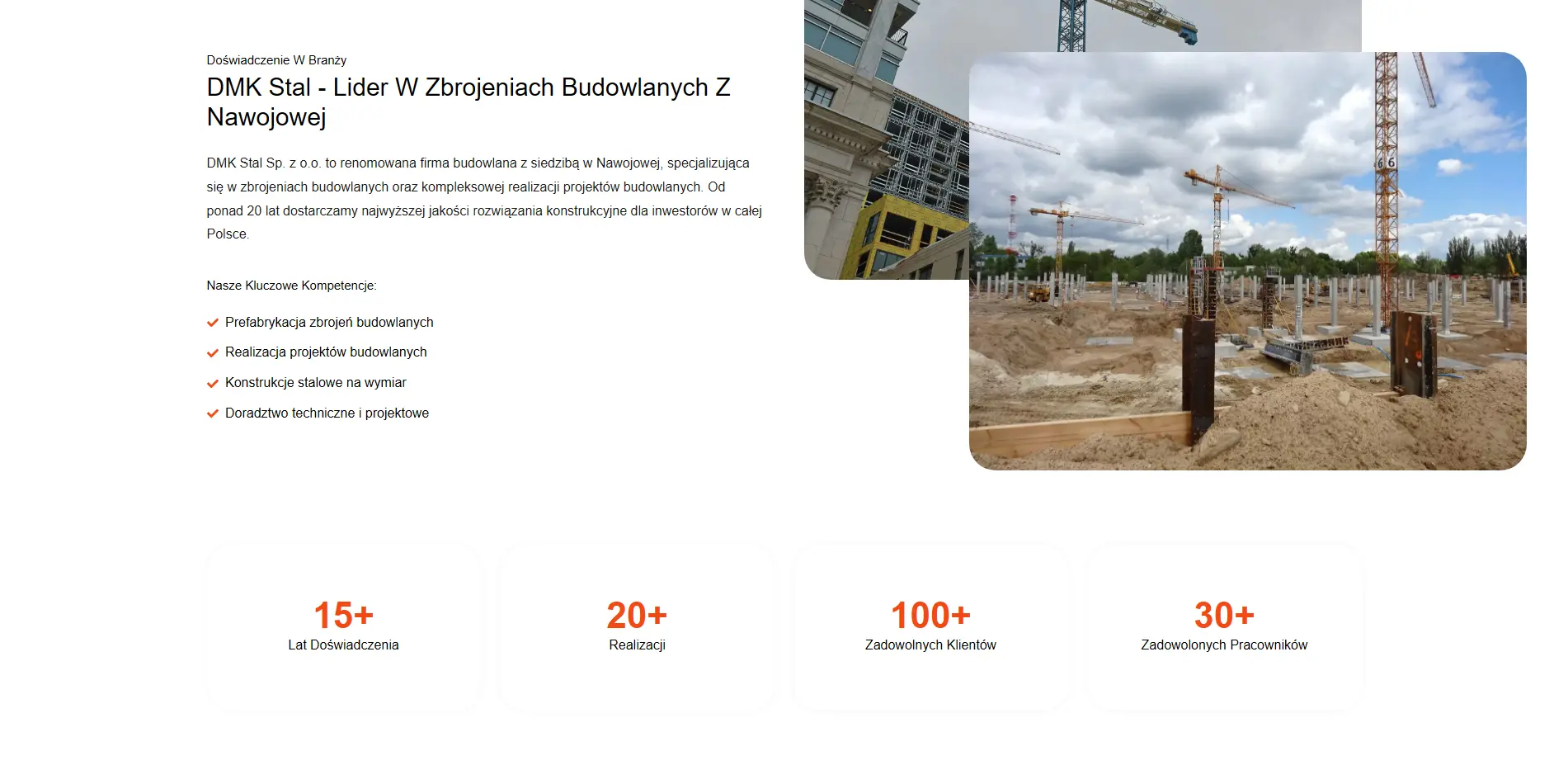Click the "Doświadczenie W Branży" subtitle
Image resolution: width=1568 pixels, height=784 pixels.
(x=276, y=60)
